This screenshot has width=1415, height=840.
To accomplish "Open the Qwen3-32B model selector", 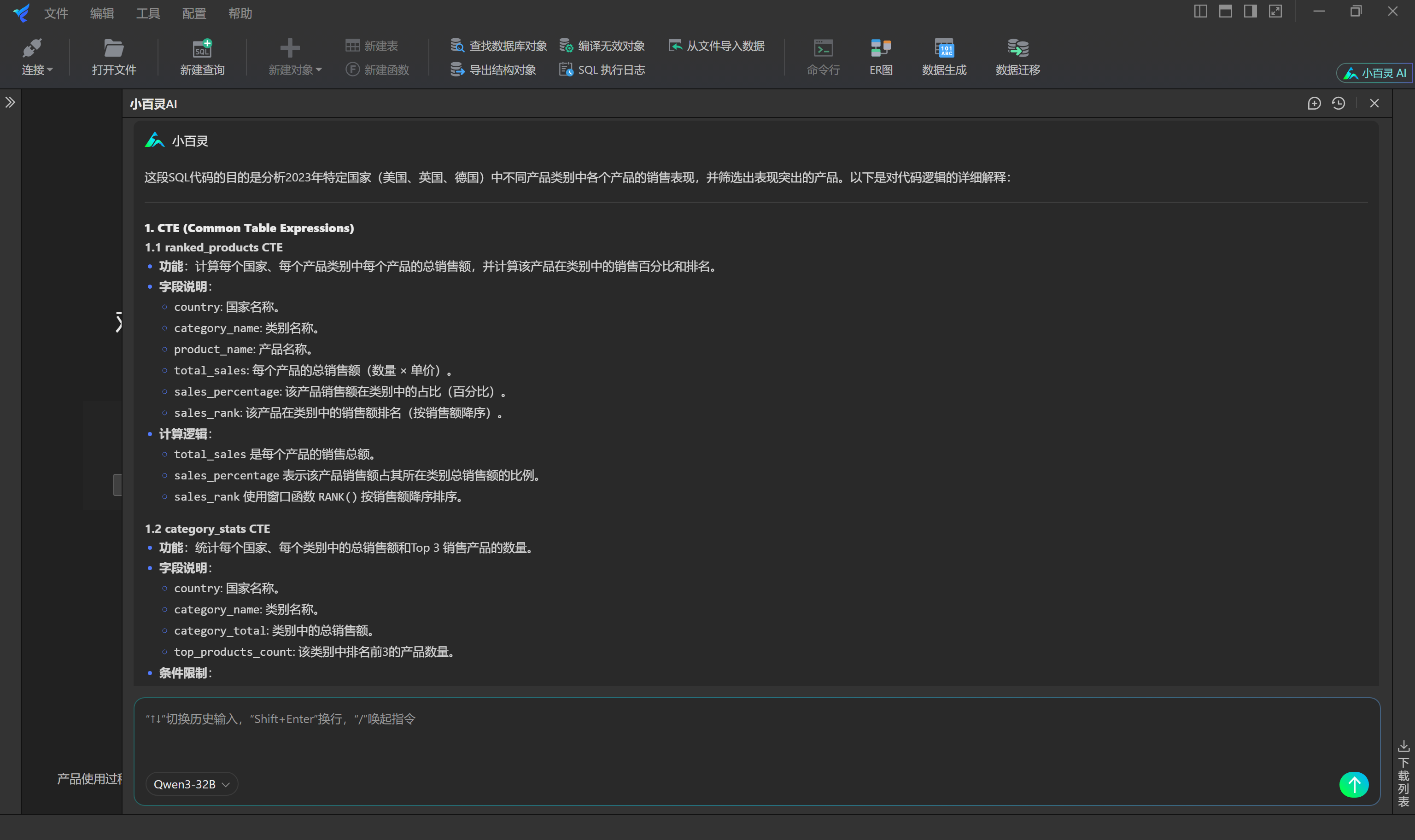I will (x=191, y=784).
